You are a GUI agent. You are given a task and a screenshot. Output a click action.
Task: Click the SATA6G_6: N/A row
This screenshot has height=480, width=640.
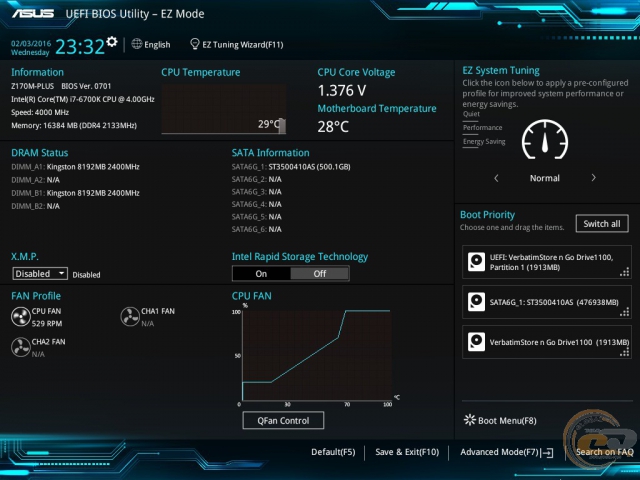(x=257, y=229)
